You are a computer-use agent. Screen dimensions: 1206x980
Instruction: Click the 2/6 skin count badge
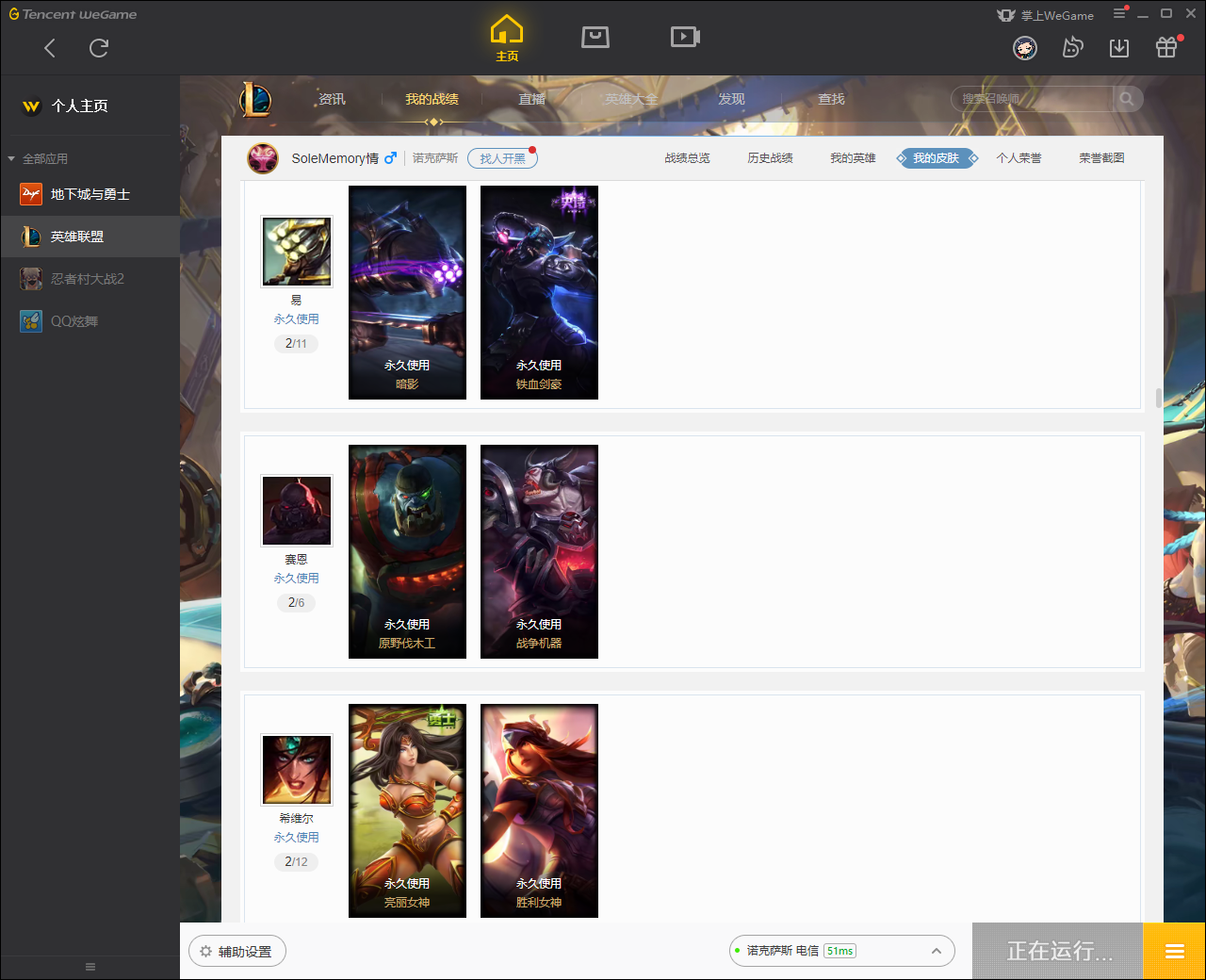[296, 603]
